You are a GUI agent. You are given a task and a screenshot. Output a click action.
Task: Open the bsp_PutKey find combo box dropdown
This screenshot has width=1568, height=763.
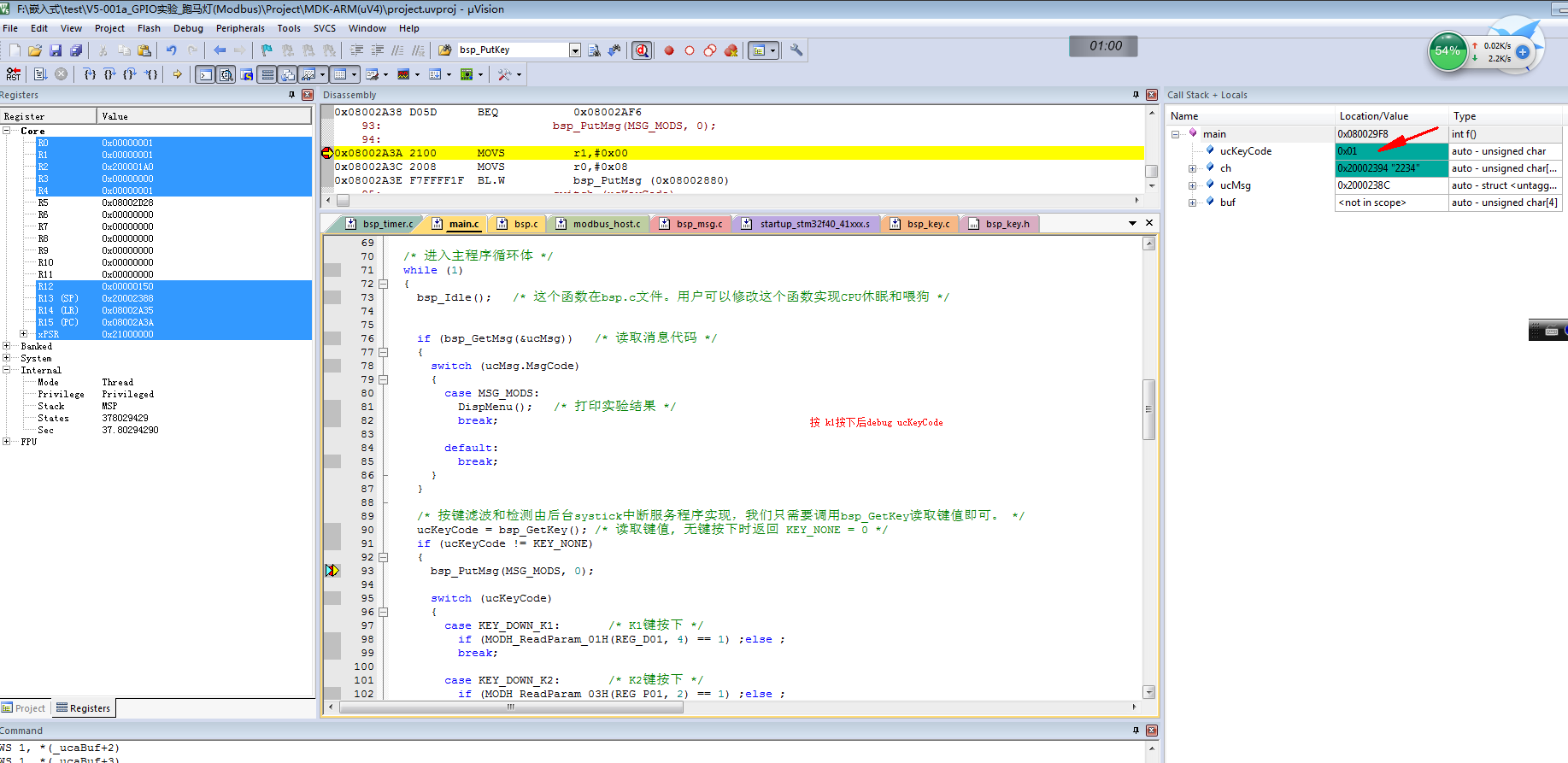point(575,50)
